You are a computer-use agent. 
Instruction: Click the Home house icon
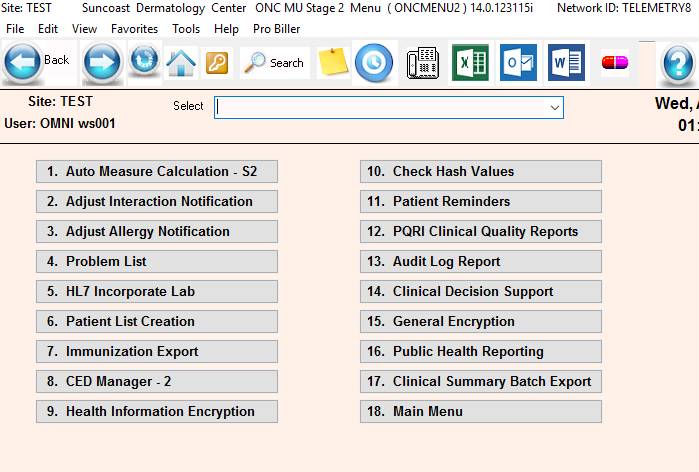click(x=181, y=62)
